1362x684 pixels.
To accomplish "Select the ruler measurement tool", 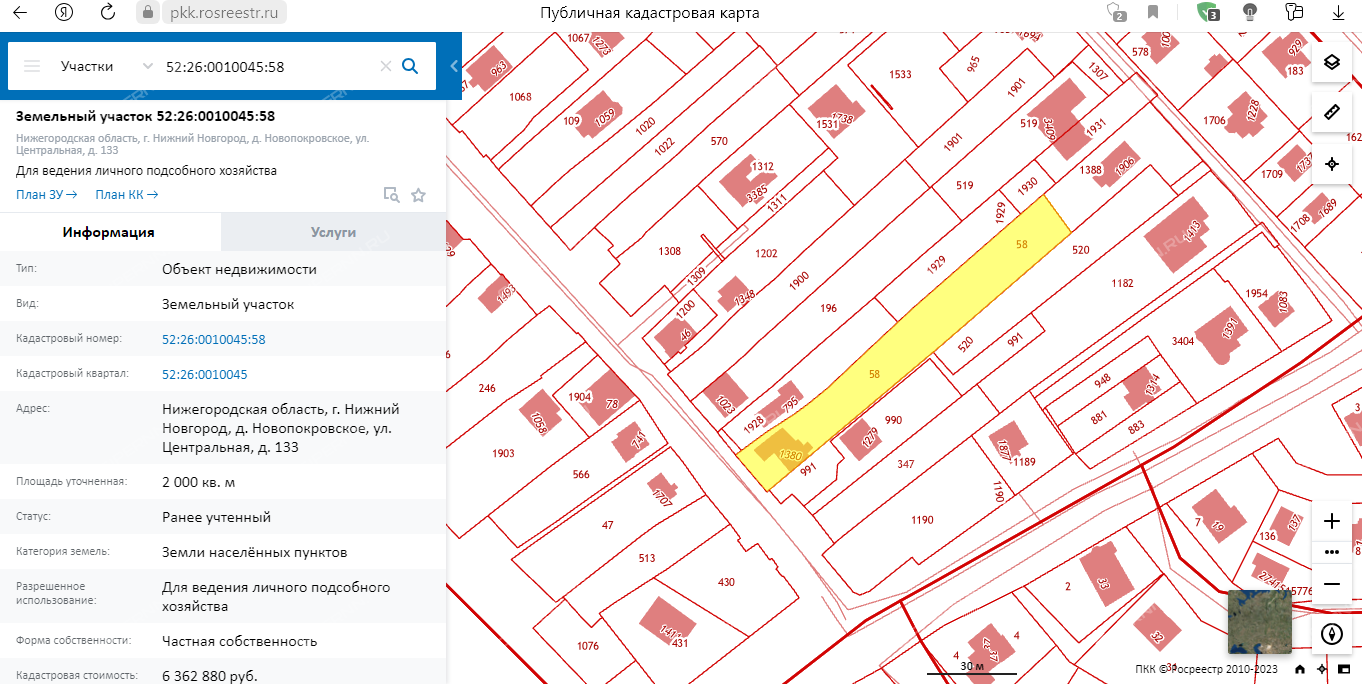I will [1331, 111].
